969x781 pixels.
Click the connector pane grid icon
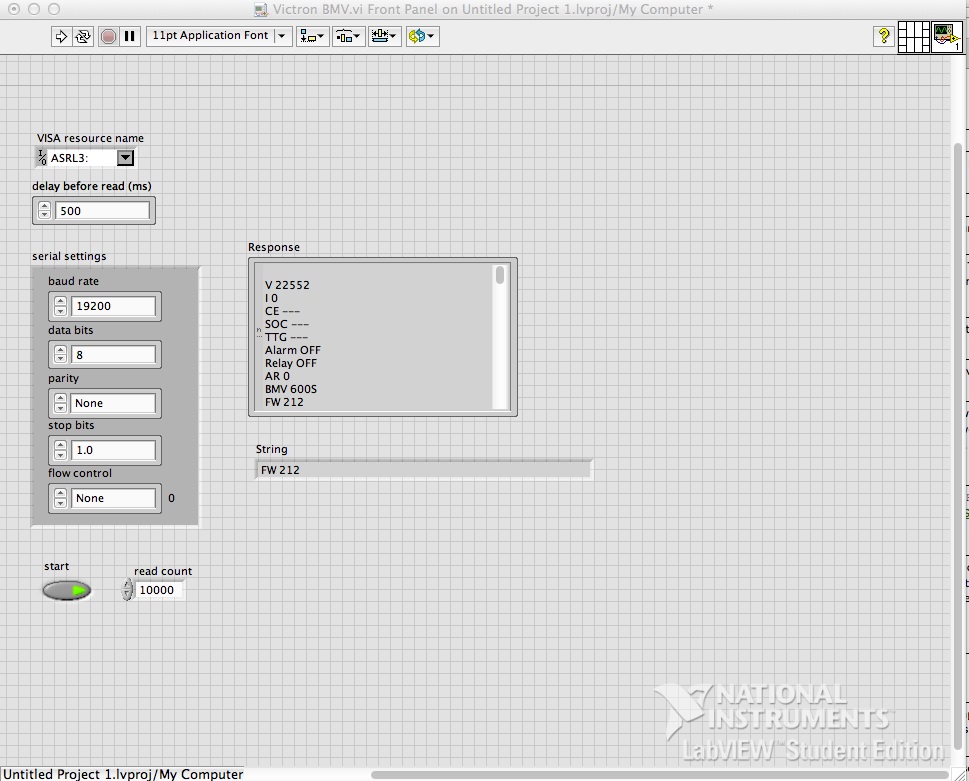pos(913,37)
